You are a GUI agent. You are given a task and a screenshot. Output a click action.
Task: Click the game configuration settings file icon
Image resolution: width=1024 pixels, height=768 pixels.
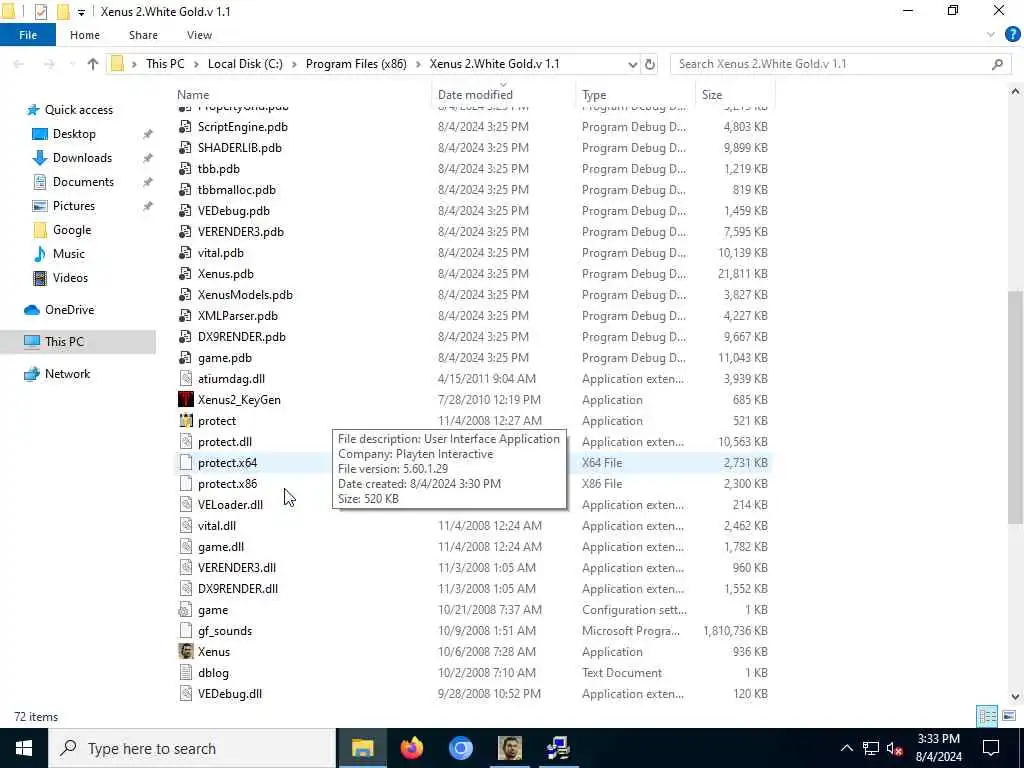coord(186,609)
